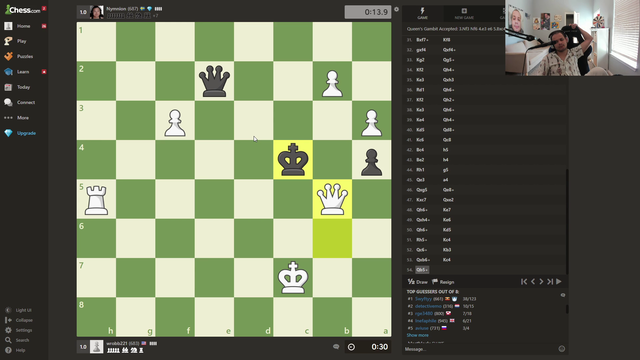Open the Learn sidebar item
The width and height of the screenshot is (640, 360).
click(23, 72)
